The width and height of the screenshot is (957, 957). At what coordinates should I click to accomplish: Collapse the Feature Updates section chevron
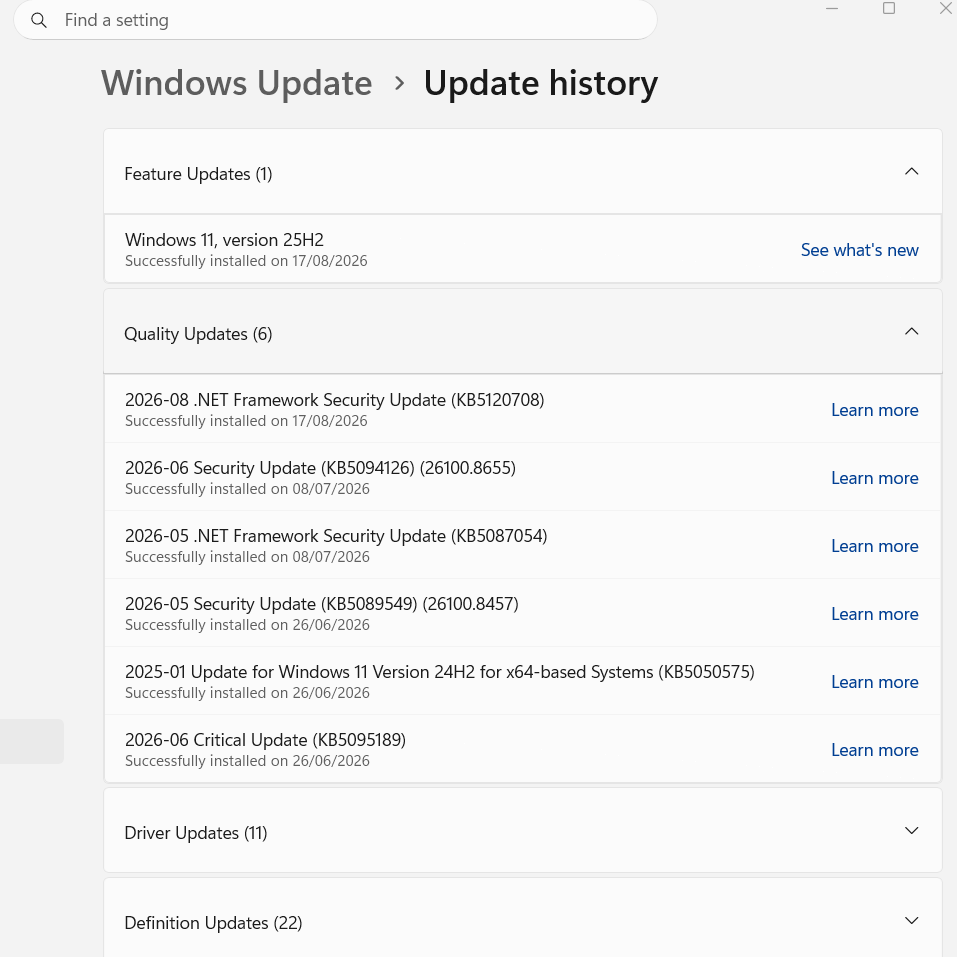[x=911, y=172]
